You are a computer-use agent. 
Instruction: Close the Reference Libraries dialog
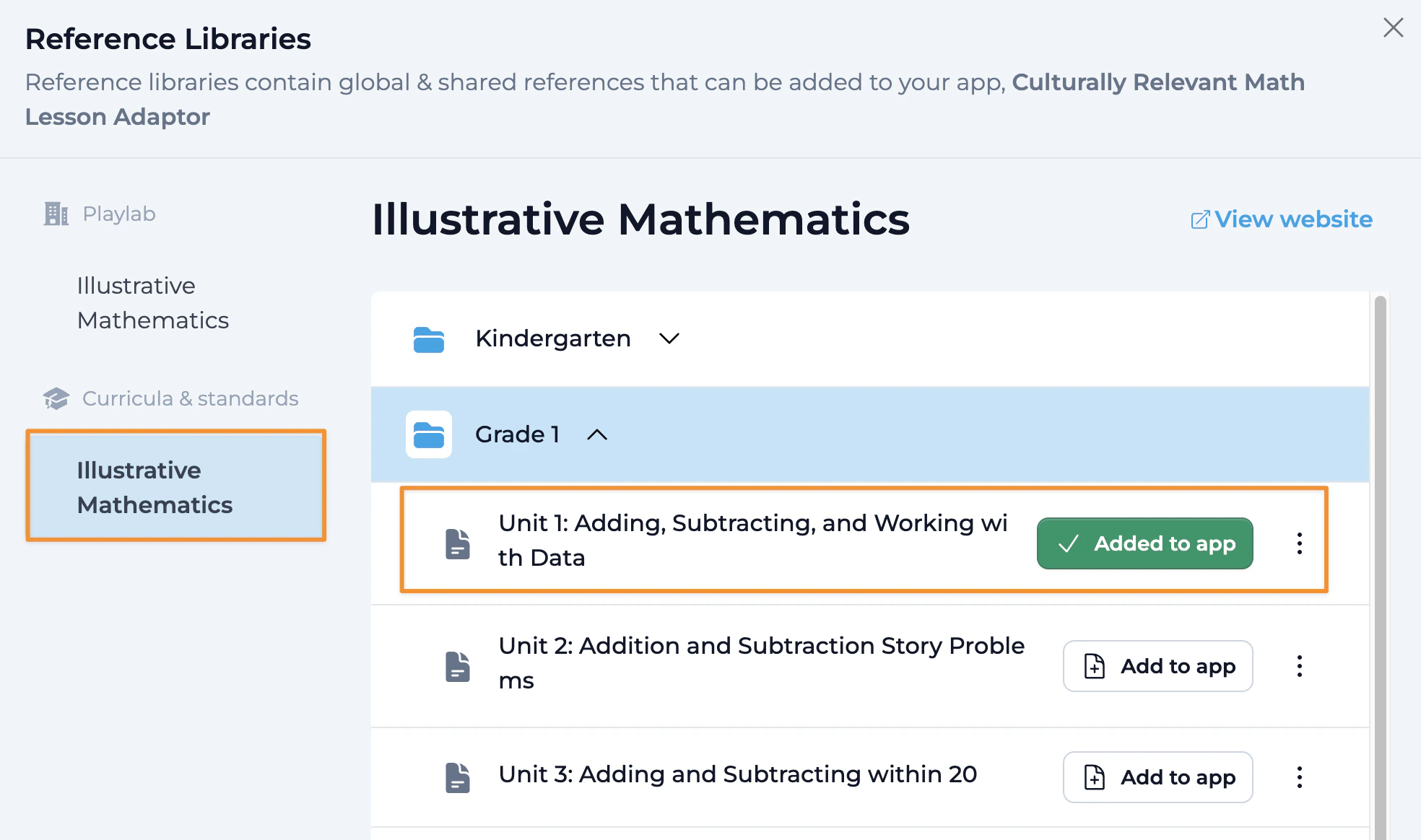pyautogui.click(x=1393, y=28)
